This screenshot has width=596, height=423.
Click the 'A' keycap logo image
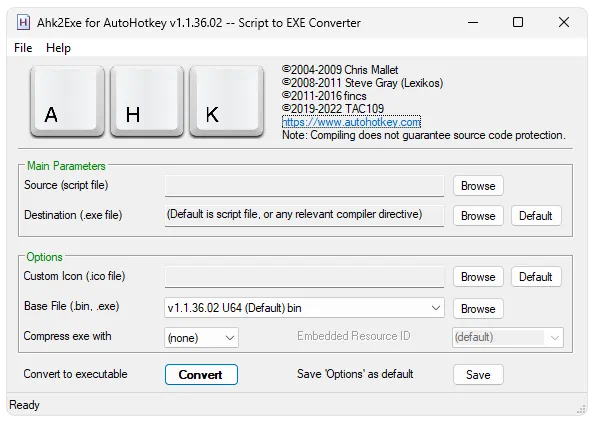67,101
